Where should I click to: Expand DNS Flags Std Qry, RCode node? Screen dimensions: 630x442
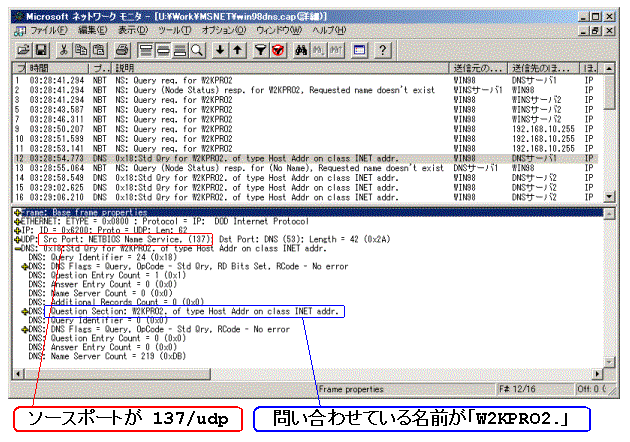pos(25,329)
